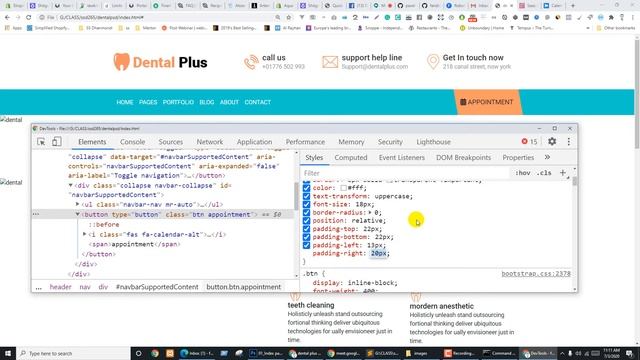This screenshot has height=360, width=640.
Task: Expand the i fa-calendar-alt node
Action: 84,234
